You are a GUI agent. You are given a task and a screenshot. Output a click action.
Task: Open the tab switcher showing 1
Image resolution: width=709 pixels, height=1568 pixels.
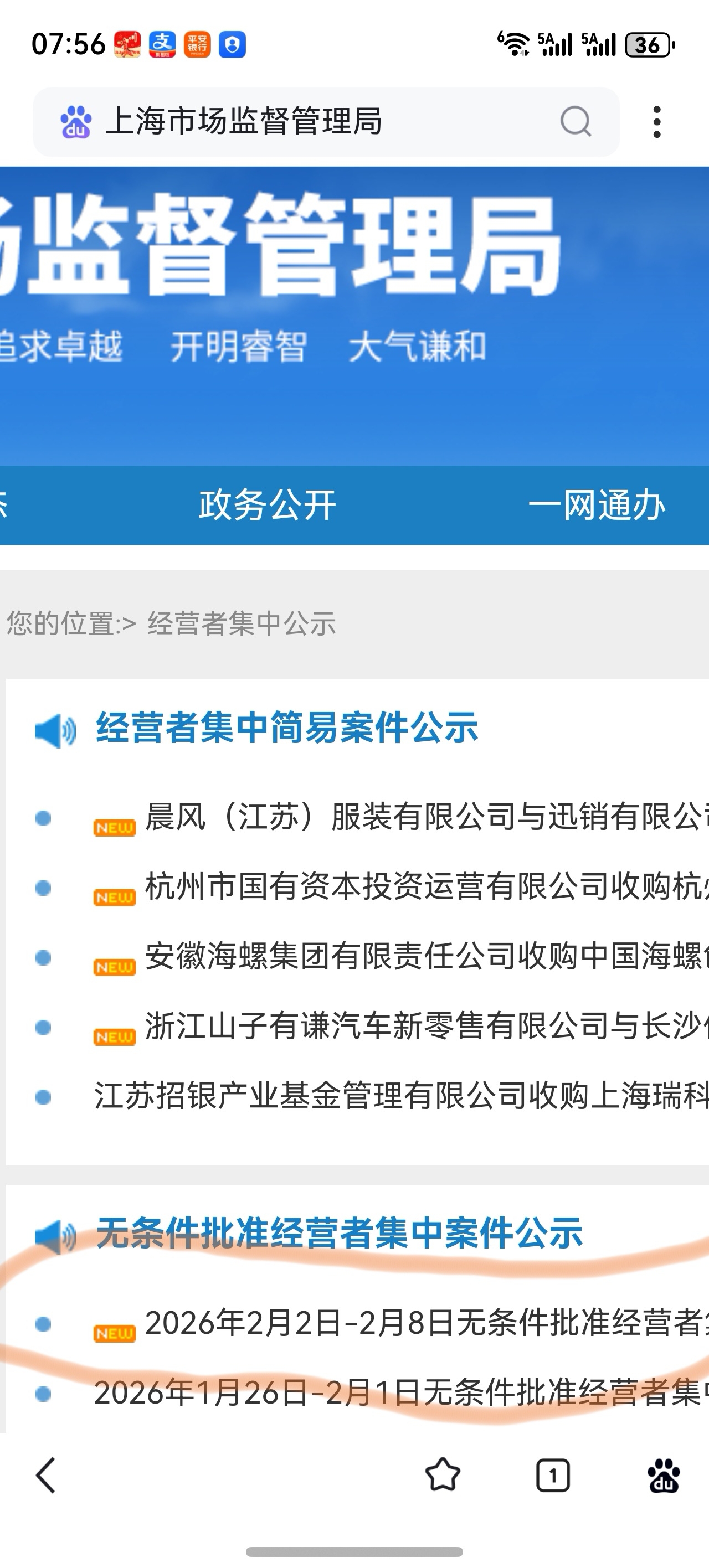(x=552, y=1476)
